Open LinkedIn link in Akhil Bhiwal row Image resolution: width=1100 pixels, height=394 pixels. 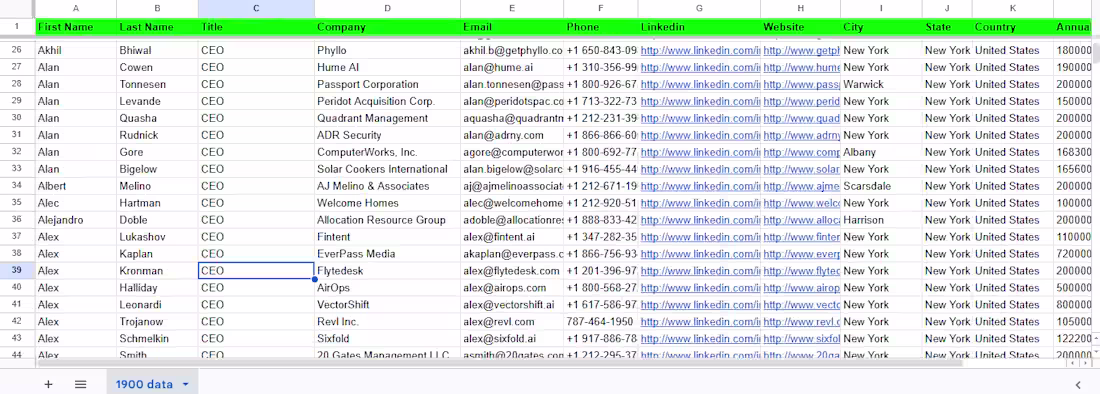[700, 50]
